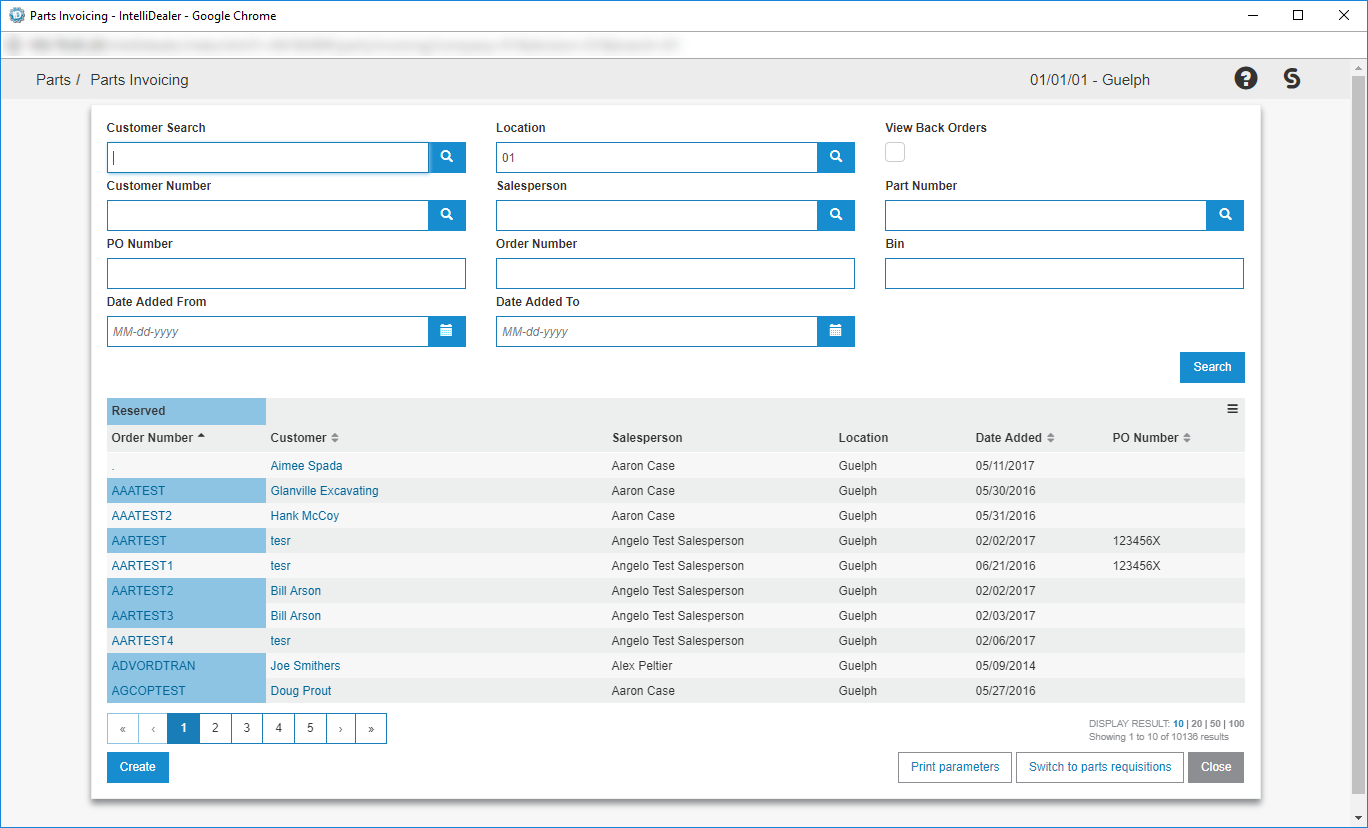Click the Bin input field
Screen dimensions: 1368x828
pyautogui.click(x=1064, y=273)
